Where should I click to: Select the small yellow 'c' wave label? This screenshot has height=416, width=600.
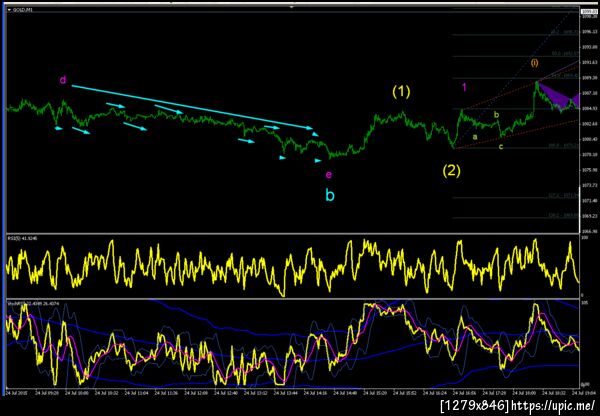(x=501, y=147)
